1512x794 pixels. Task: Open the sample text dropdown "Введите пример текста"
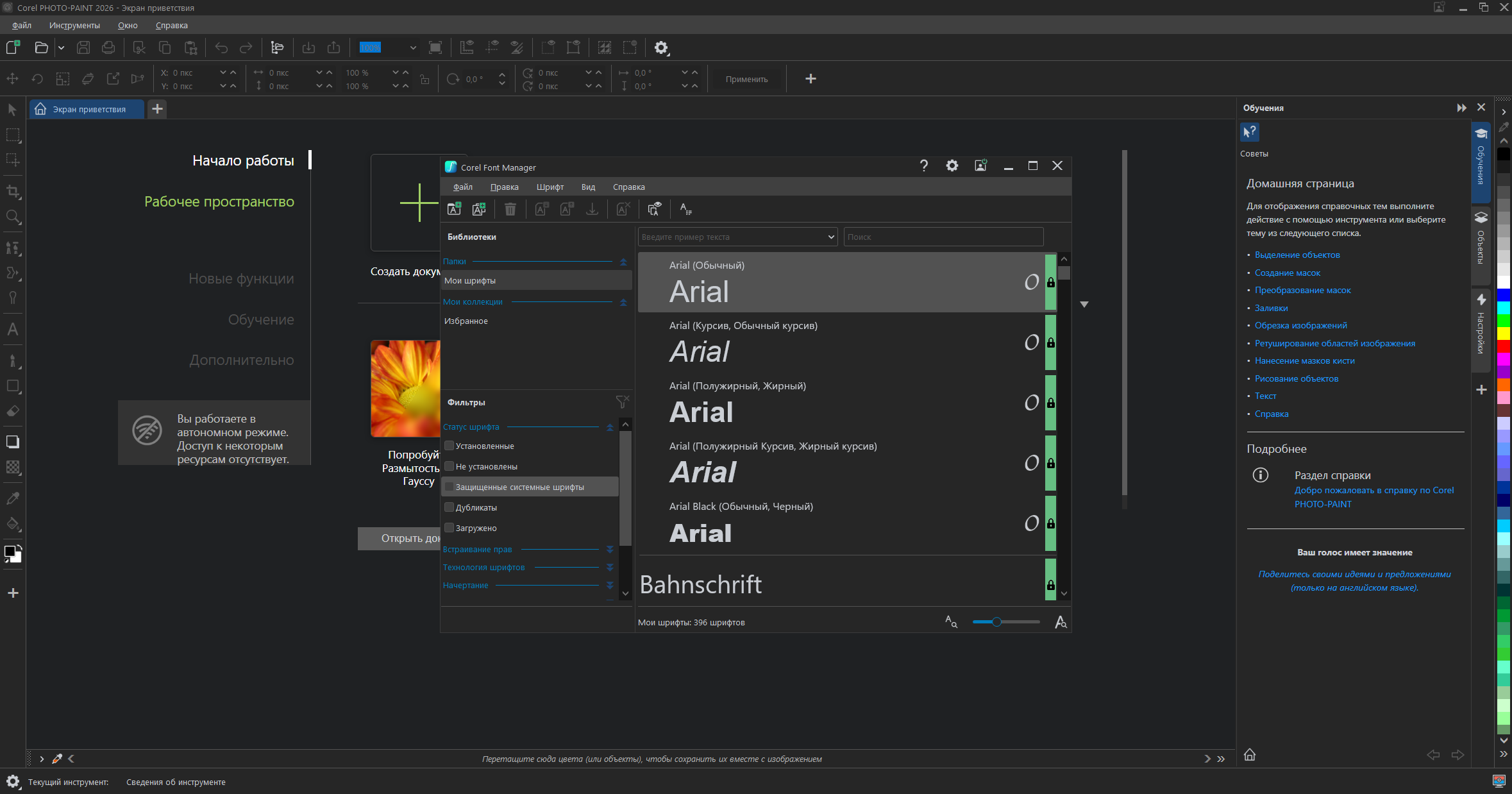831,237
